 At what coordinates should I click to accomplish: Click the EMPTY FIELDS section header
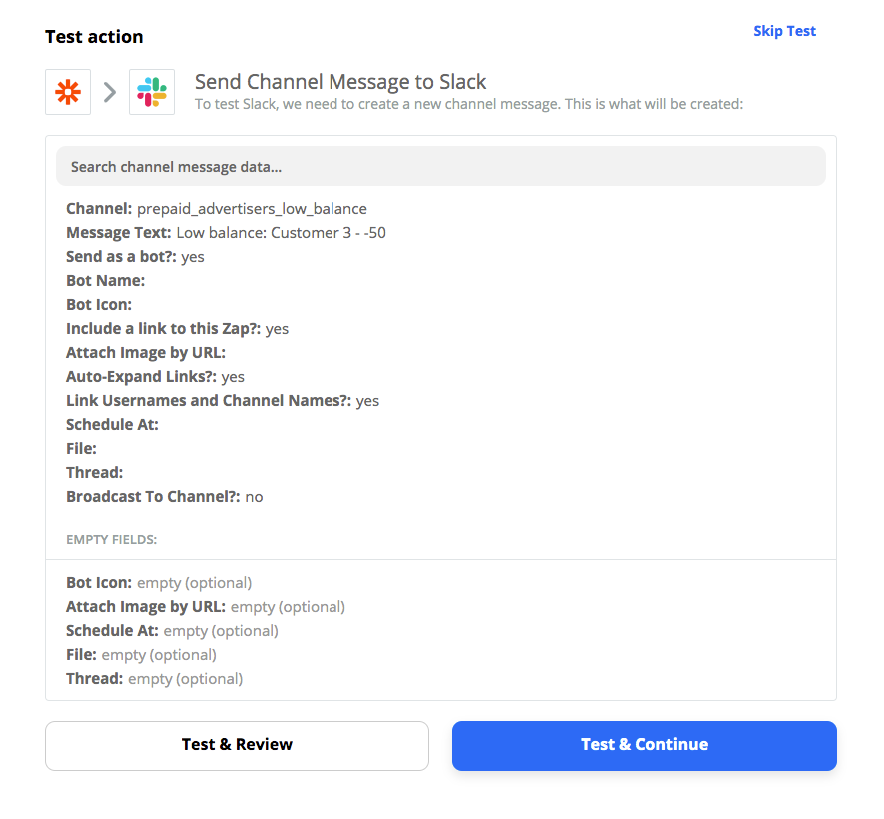click(112, 539)
